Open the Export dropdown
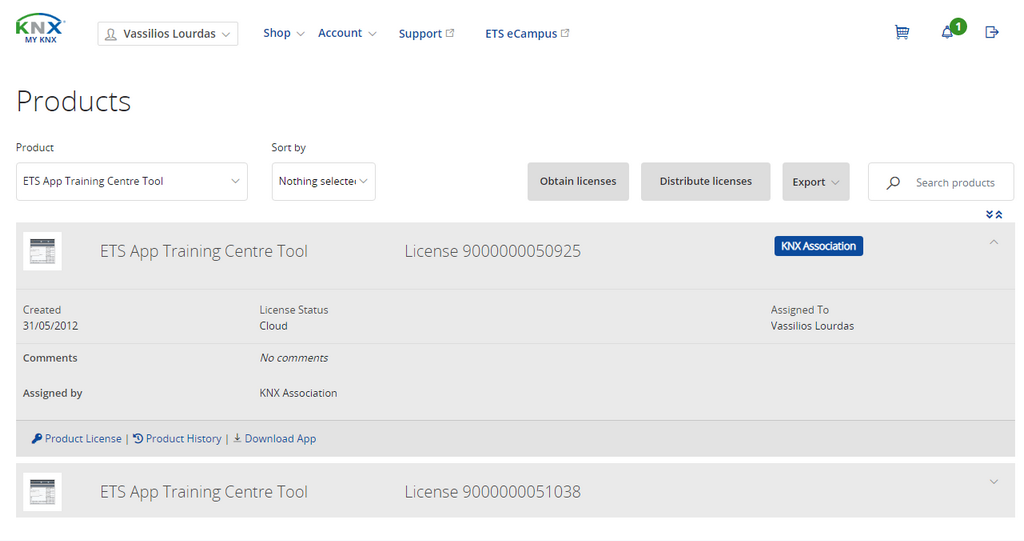1024x541 pixels. click(x=815, y=182)
